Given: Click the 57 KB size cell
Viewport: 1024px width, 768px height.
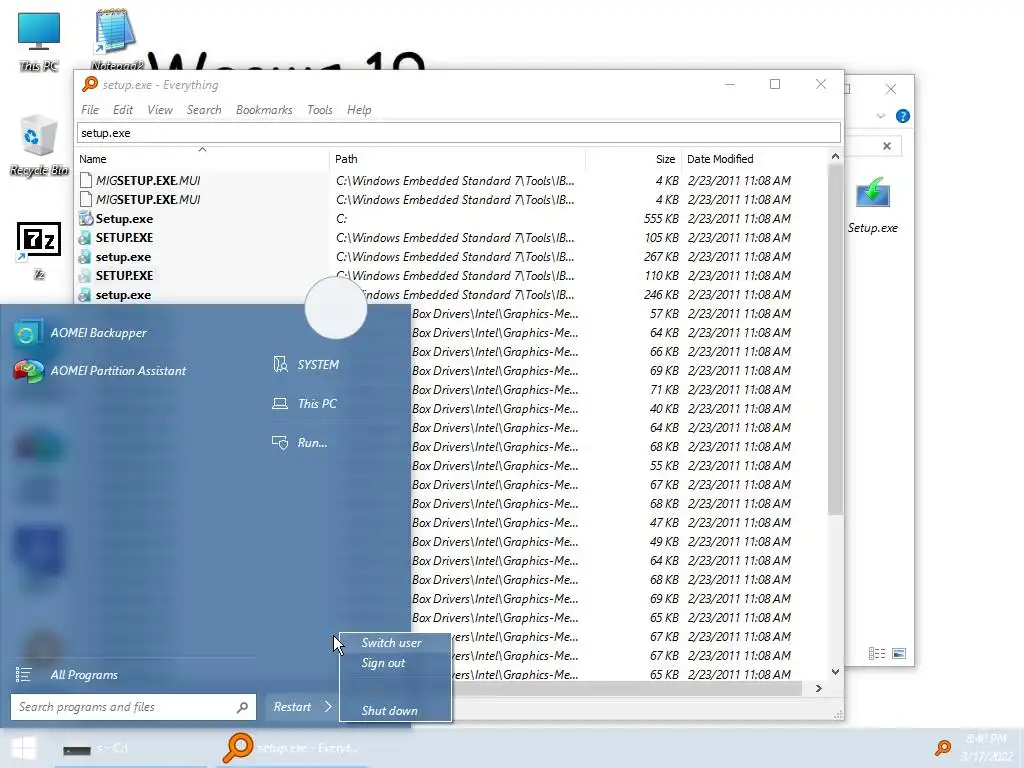Looking at the screenshot, I should [664, 313].
